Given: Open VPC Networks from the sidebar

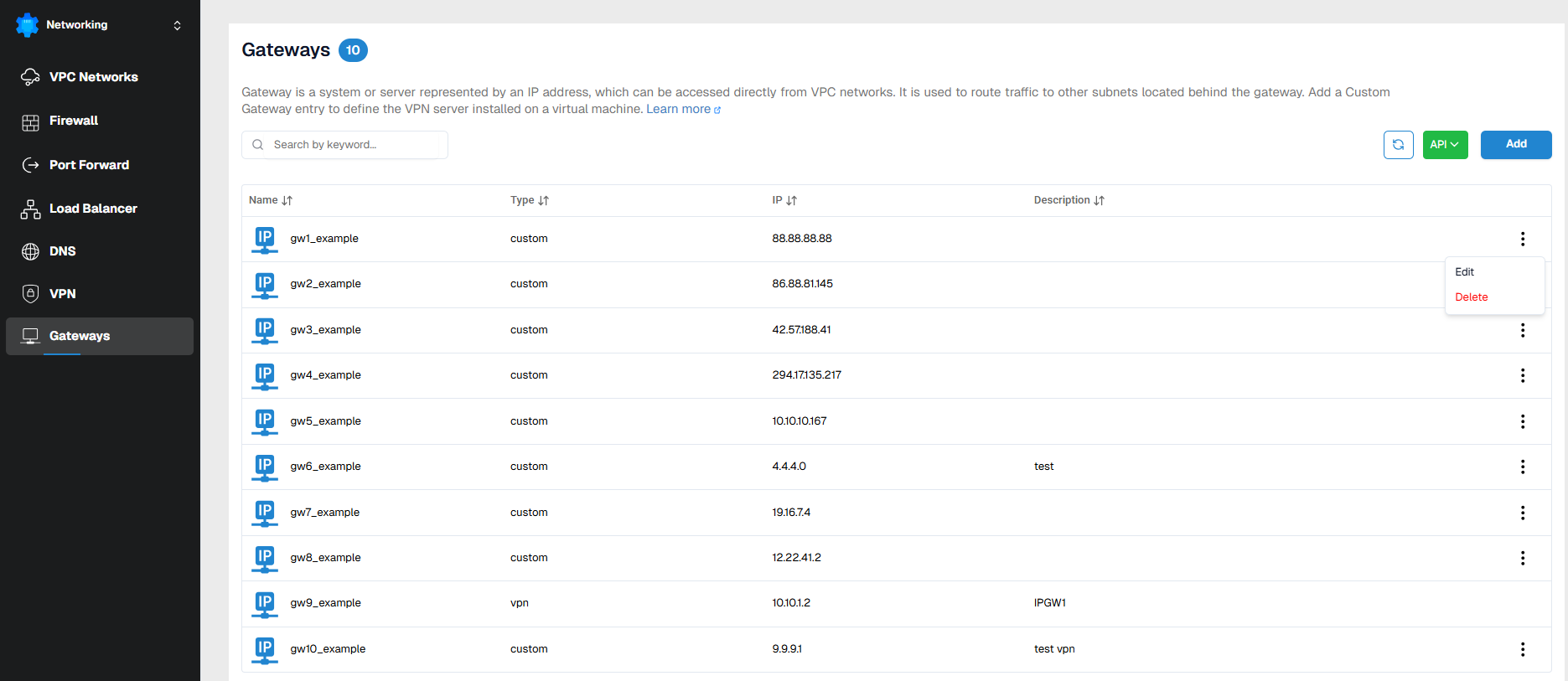Looking at the screenshot, I should pos(93,77).
